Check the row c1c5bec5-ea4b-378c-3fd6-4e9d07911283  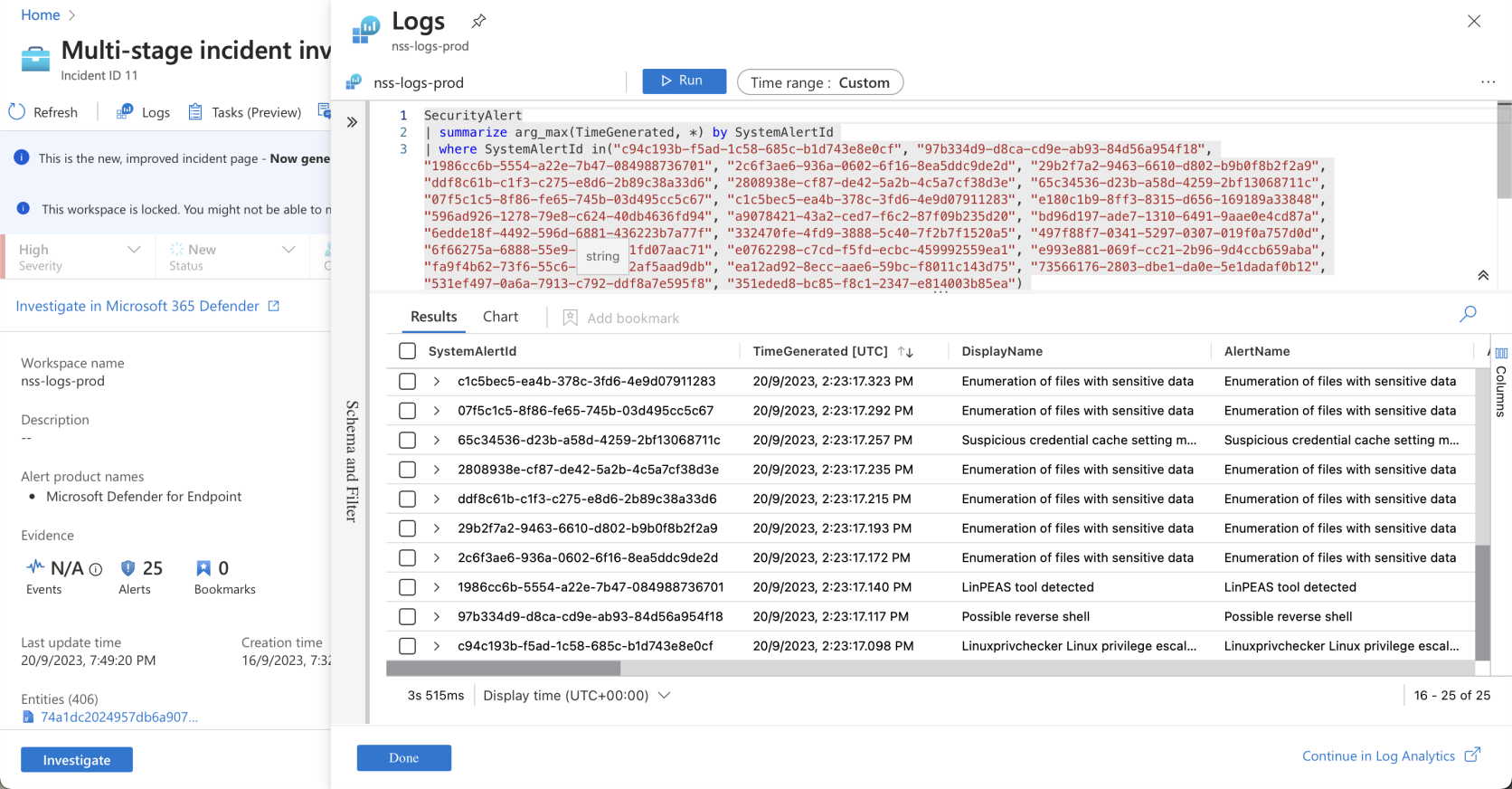(x=408, y=382)
